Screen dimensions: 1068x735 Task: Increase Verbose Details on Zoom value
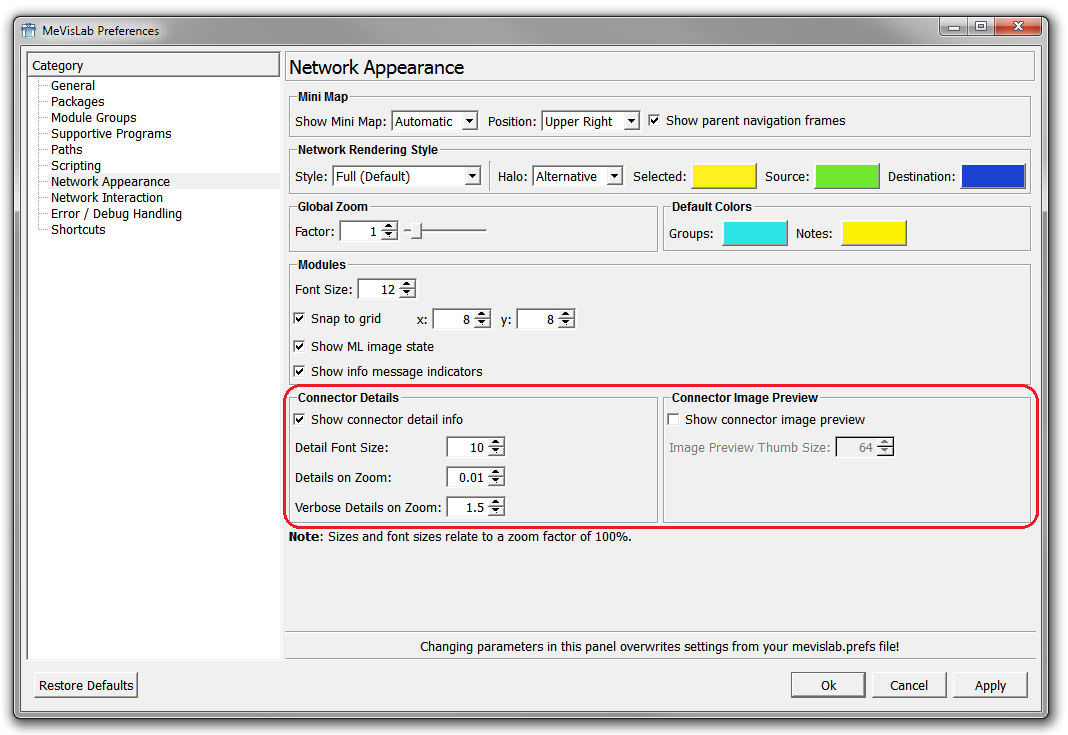click(496, 503)
